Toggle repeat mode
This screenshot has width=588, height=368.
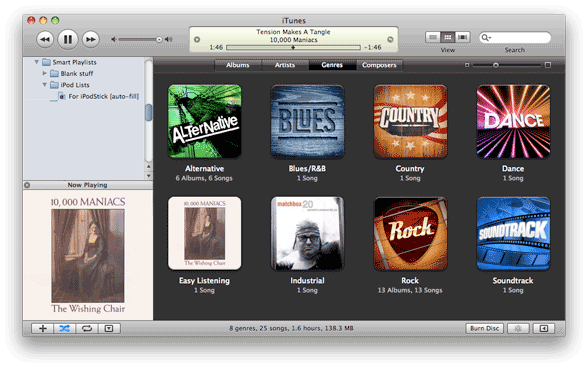click(x=87, y=329)
